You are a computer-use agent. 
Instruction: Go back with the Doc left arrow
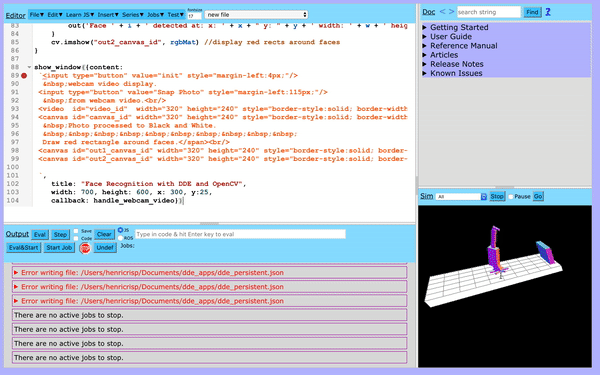pyautogui.click(x=442, y=12)
